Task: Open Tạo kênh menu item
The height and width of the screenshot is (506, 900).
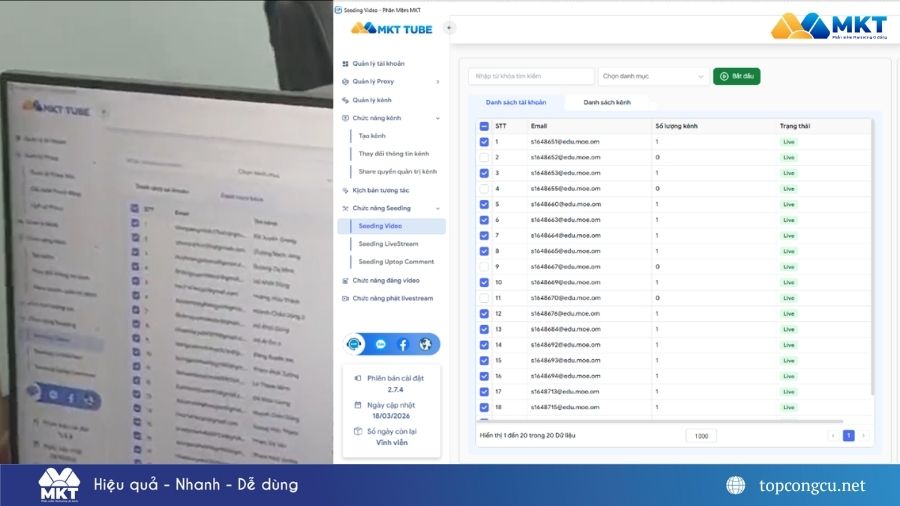Action: tap(372, 136)
